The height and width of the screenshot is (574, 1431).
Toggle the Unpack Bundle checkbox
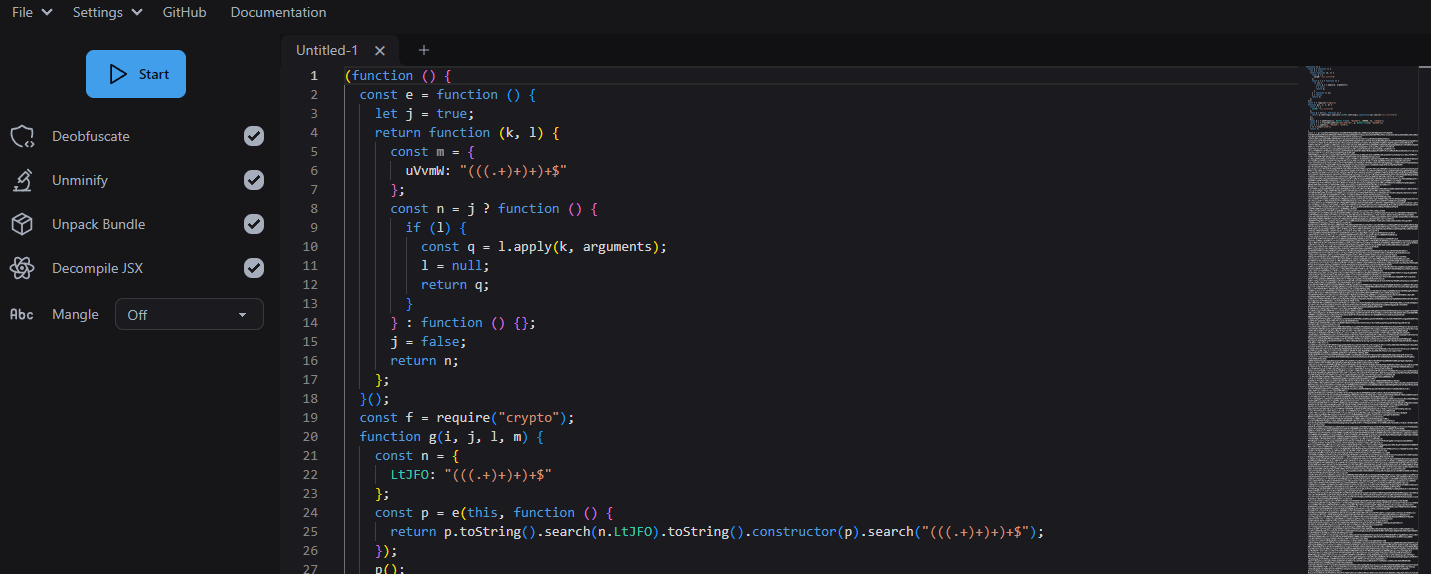254,224
